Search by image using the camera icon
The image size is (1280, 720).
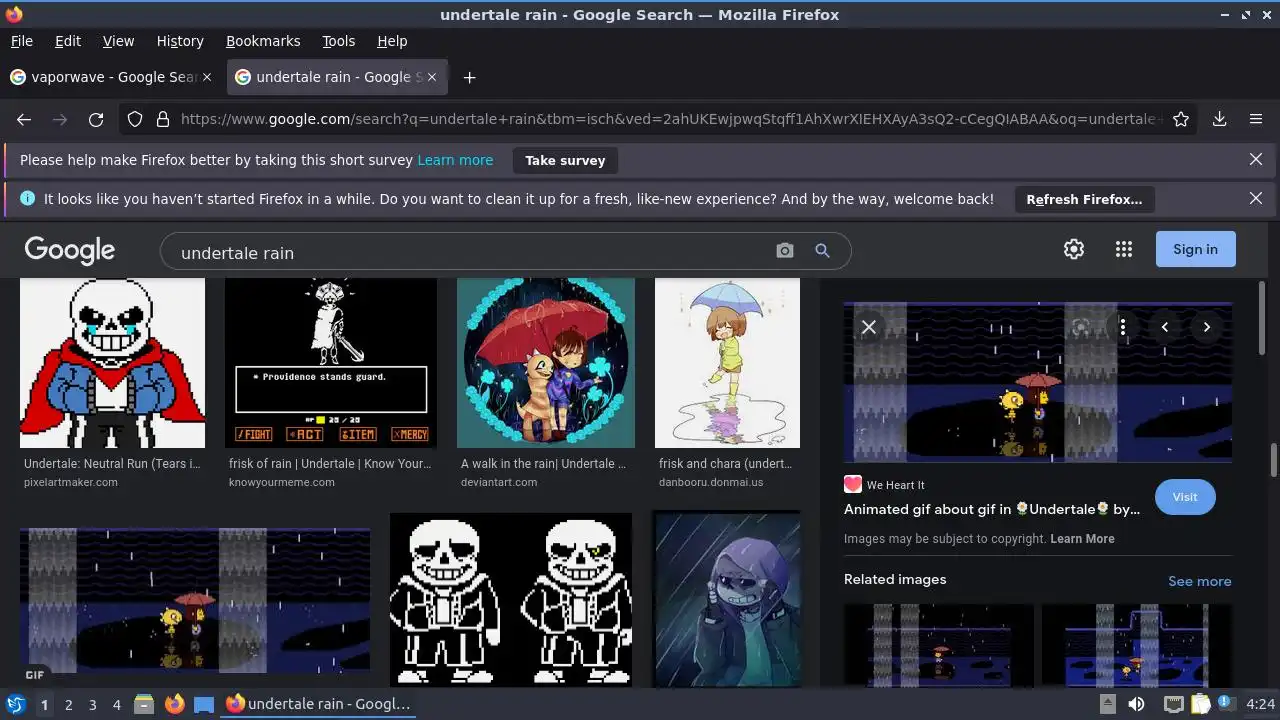pyautogui.click(x=785, y=251)
